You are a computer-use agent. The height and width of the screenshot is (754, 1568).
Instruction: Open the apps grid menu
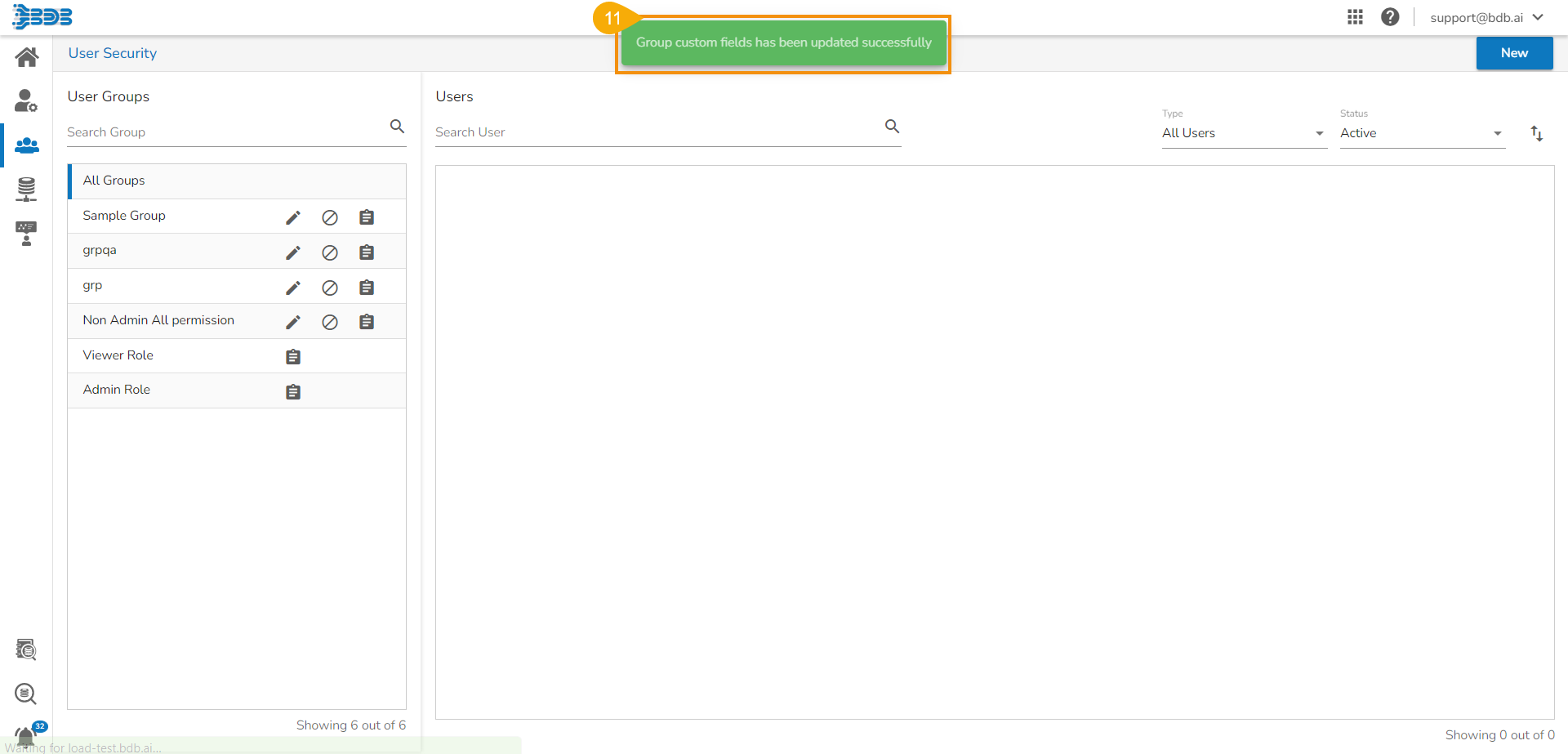pyautogui.click(x=1355, y=17)
